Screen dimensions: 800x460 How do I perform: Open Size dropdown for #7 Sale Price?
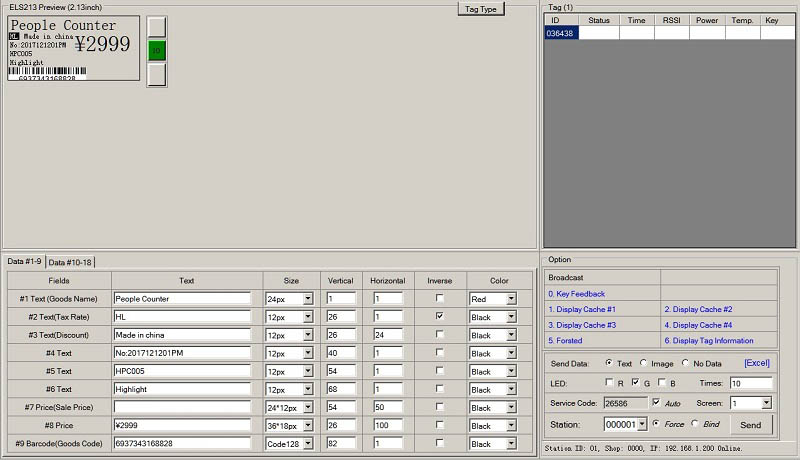(308, 407)
